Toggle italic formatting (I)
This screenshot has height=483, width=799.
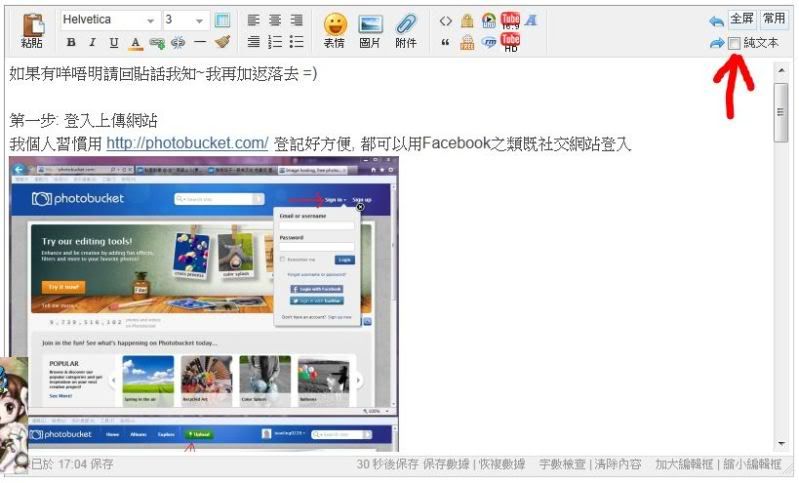pos(92,42)
